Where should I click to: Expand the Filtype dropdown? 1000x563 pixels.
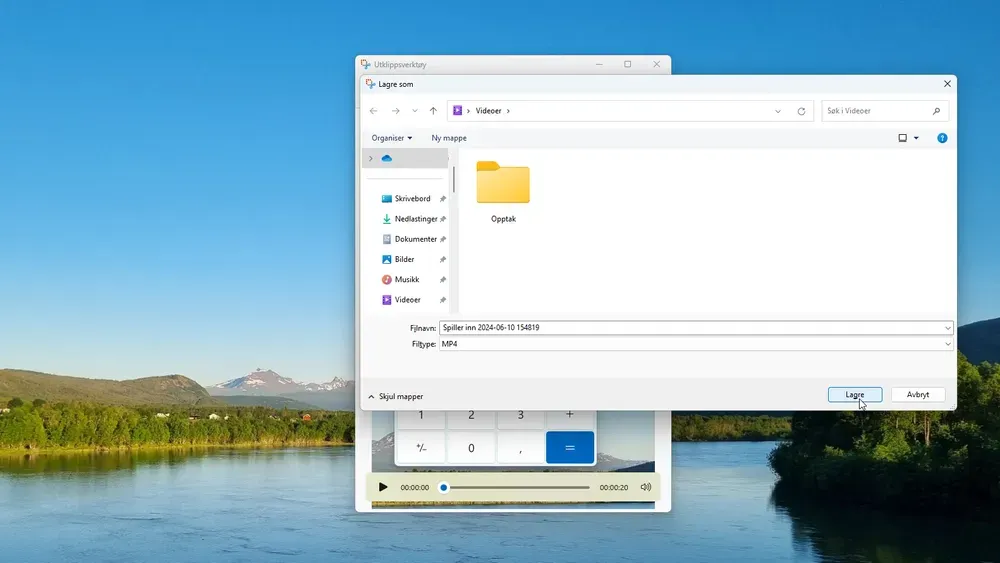pos(947,344)
